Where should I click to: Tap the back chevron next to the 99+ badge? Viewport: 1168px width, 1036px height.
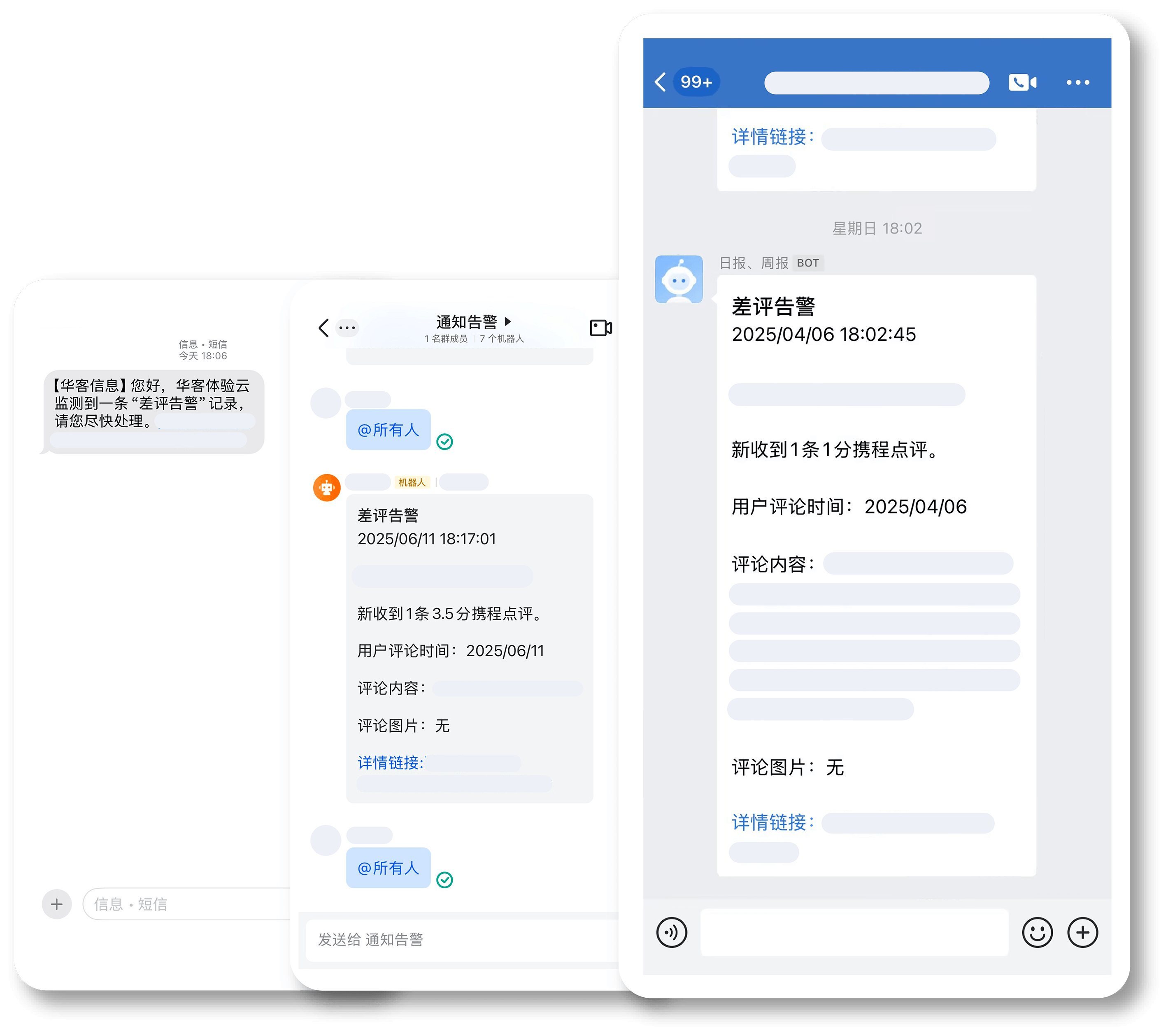[x=660, y=82]
